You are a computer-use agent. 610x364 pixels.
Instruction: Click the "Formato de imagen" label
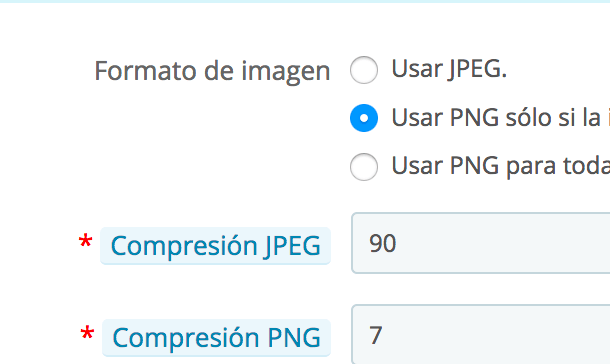212,71
